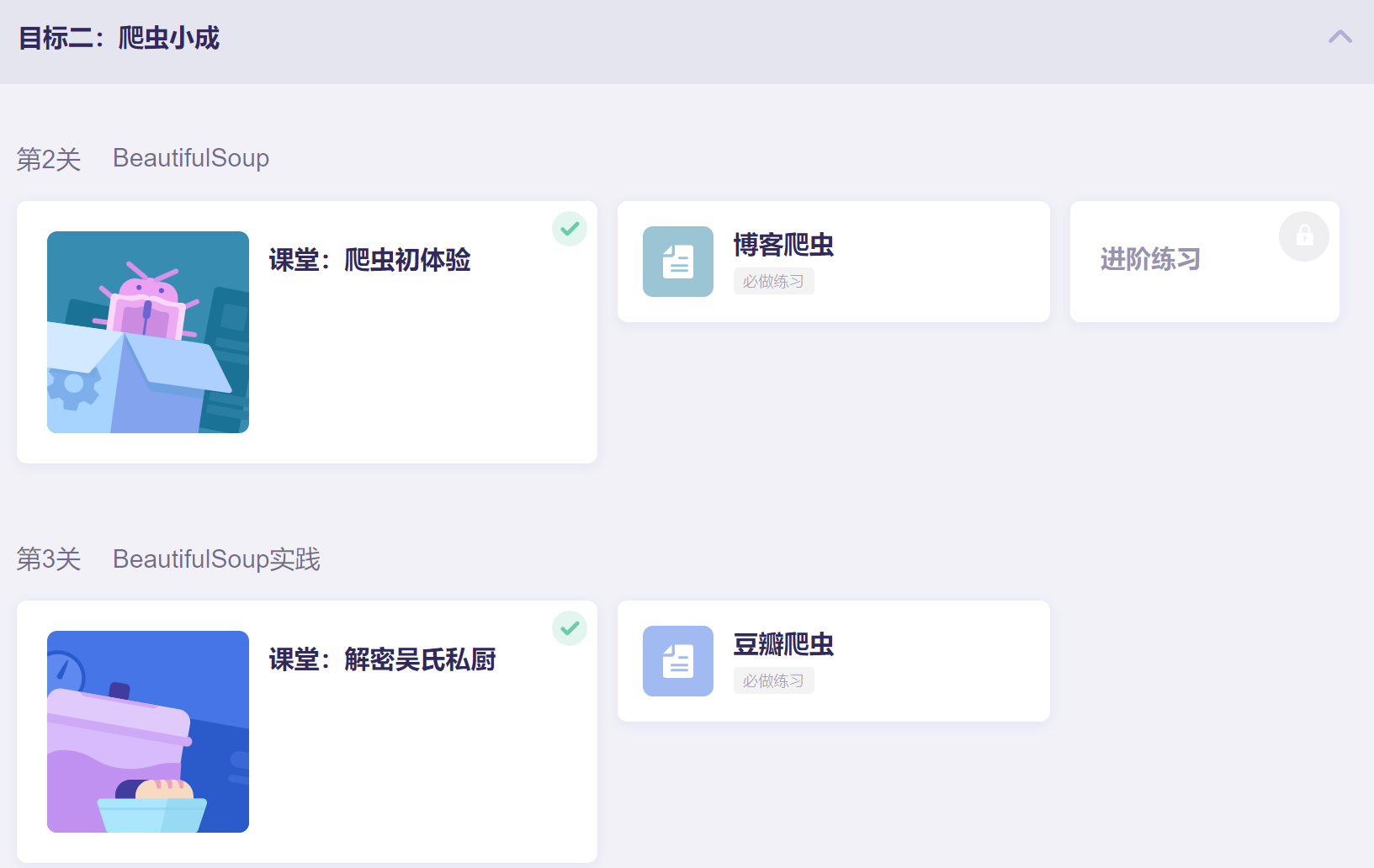
Task: Open the 解密吴氏私厨 lesson thumbnail
Action: 148,732
